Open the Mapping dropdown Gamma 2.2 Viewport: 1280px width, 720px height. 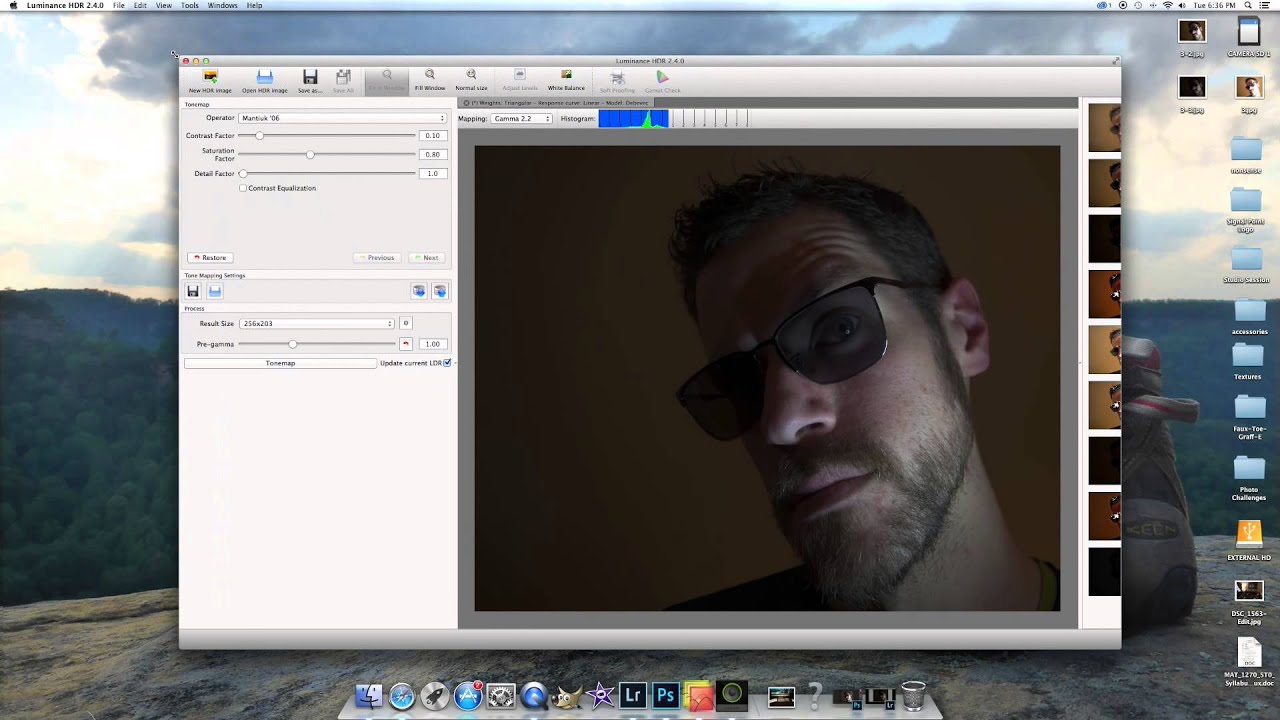pos(521,119)
